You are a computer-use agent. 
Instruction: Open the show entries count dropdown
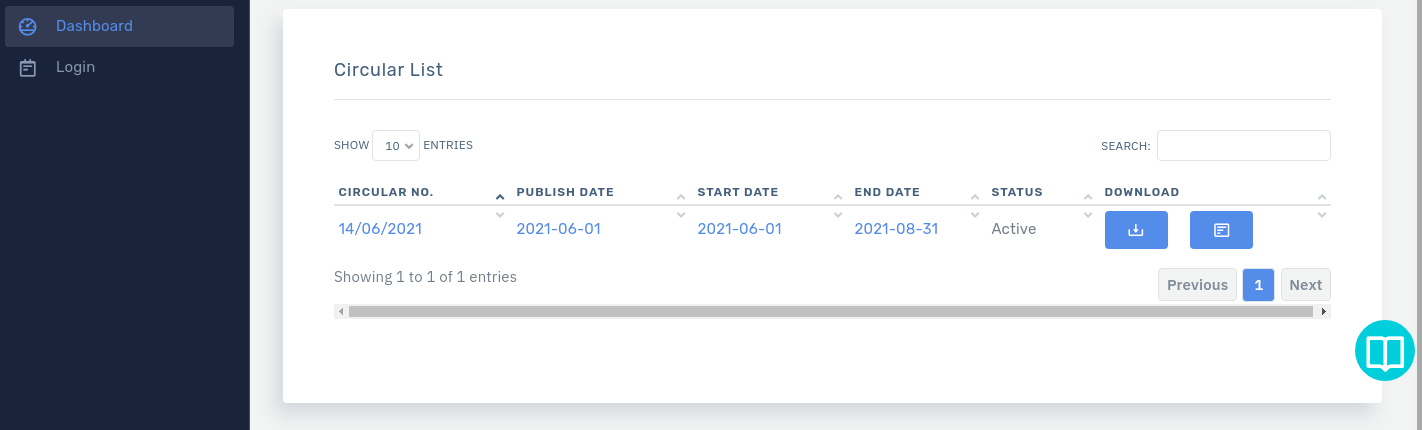(395, 146)
